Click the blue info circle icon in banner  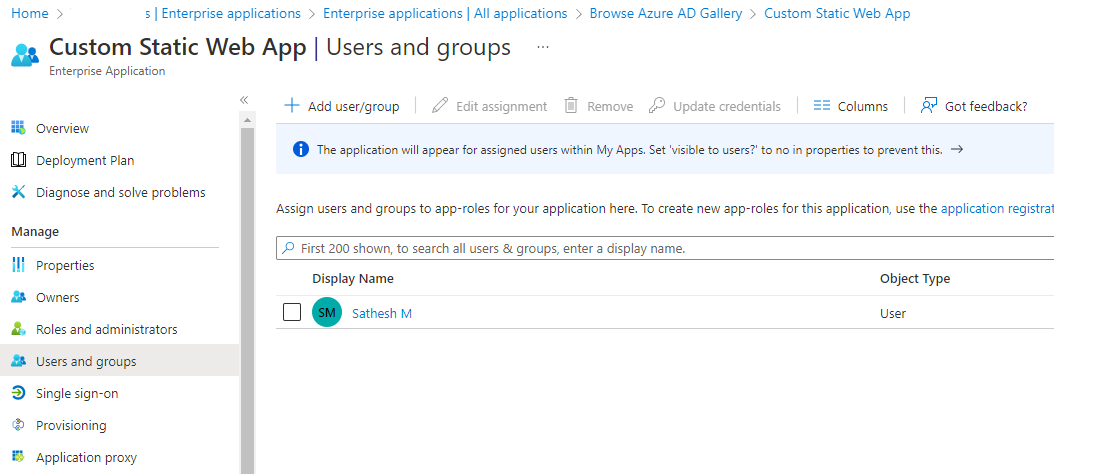301,149
